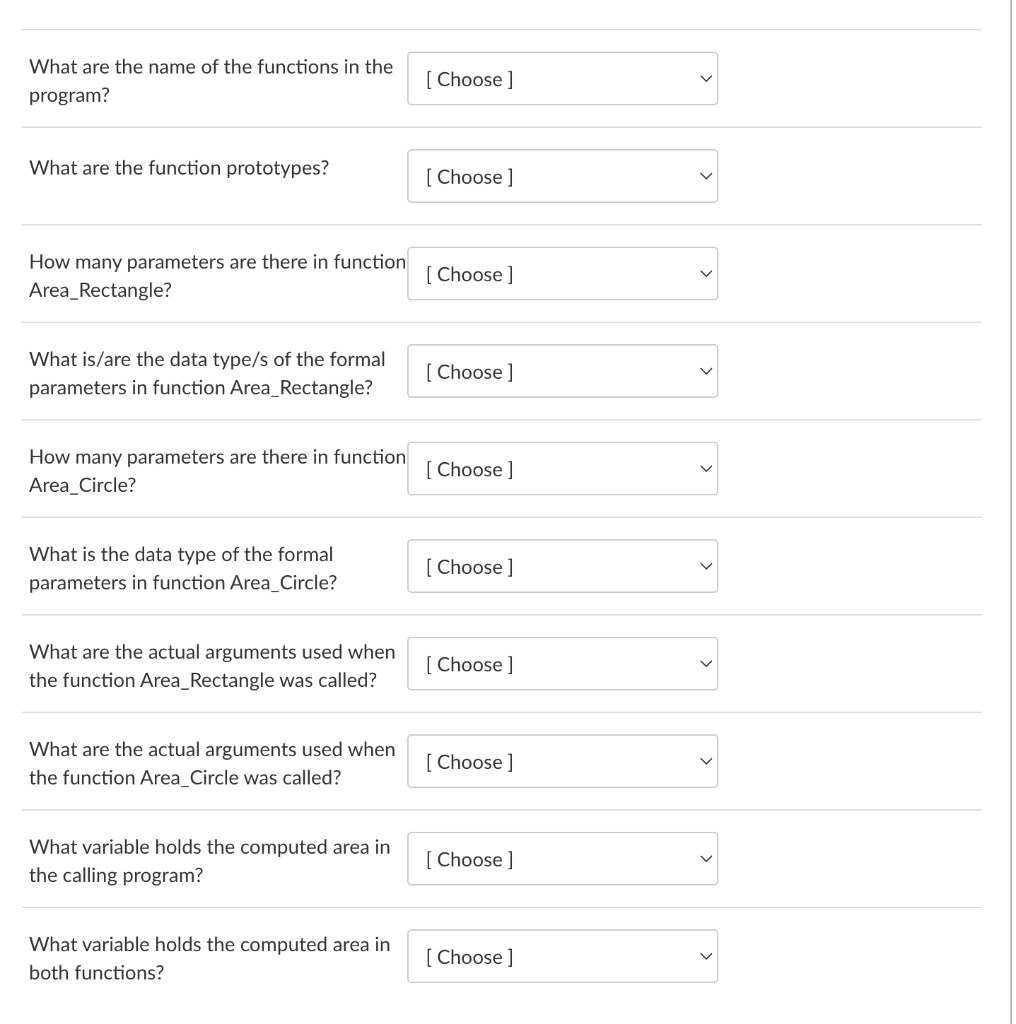Open dropdown for Area_Circle parameter count
Viewport: 1016px width, 1024px height.
click(x=562, y=468)
